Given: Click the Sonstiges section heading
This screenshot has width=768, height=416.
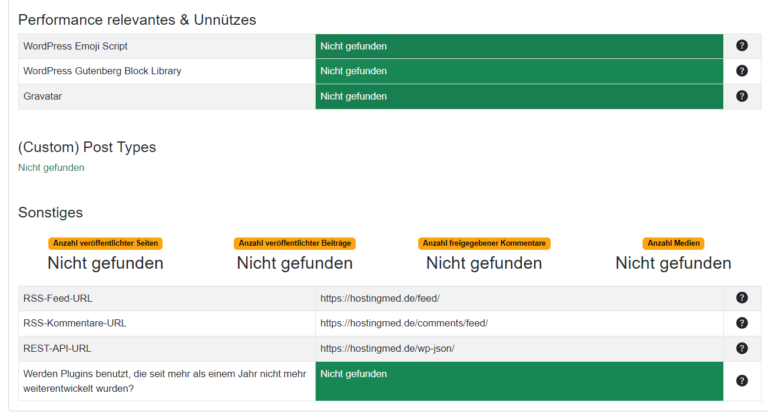Looking at the screenshot, I should (x=50, y=213).
